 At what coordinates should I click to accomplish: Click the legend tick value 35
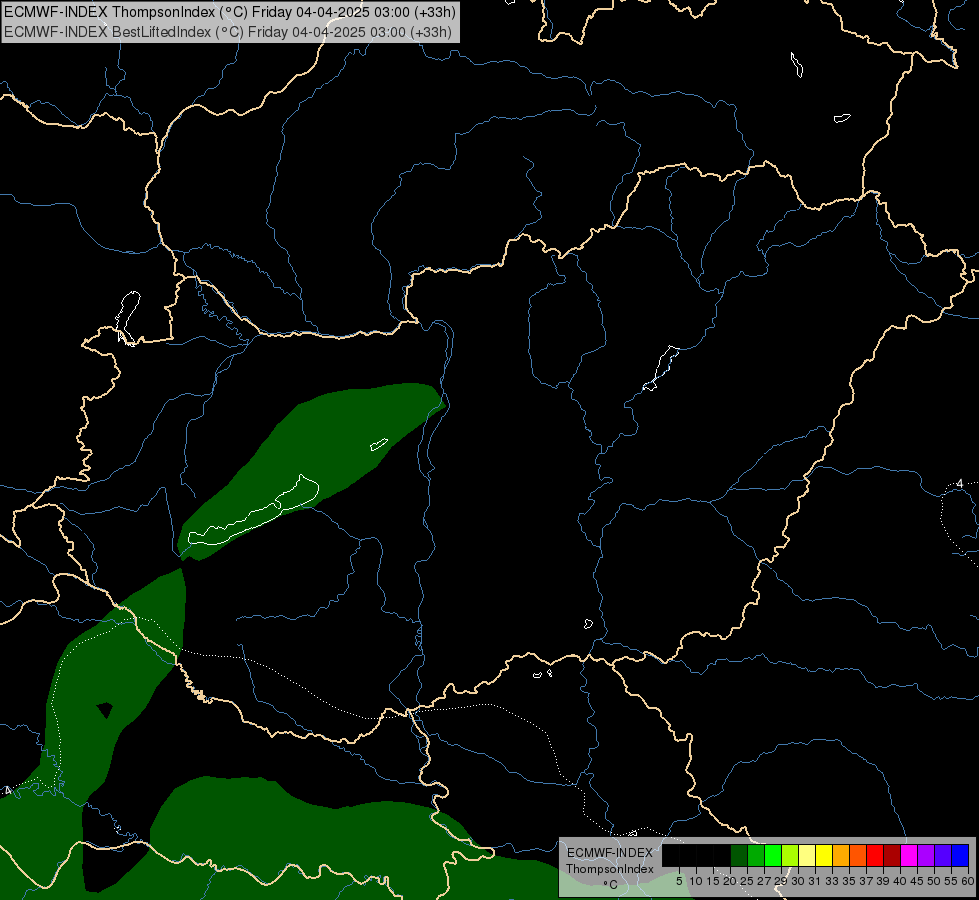[x=849, y=881]
